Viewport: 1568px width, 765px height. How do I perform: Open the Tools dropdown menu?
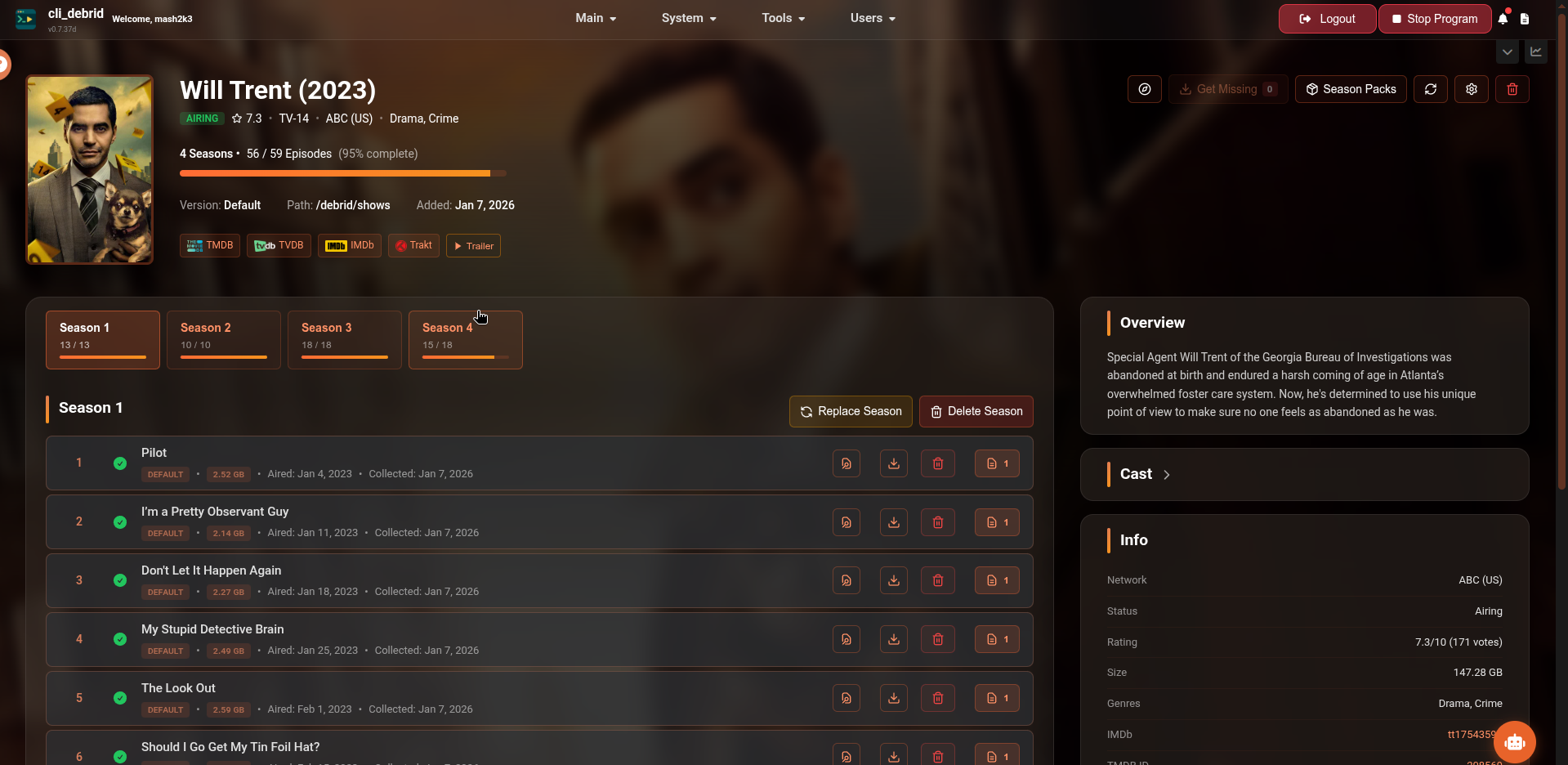[x=783, y=18]
